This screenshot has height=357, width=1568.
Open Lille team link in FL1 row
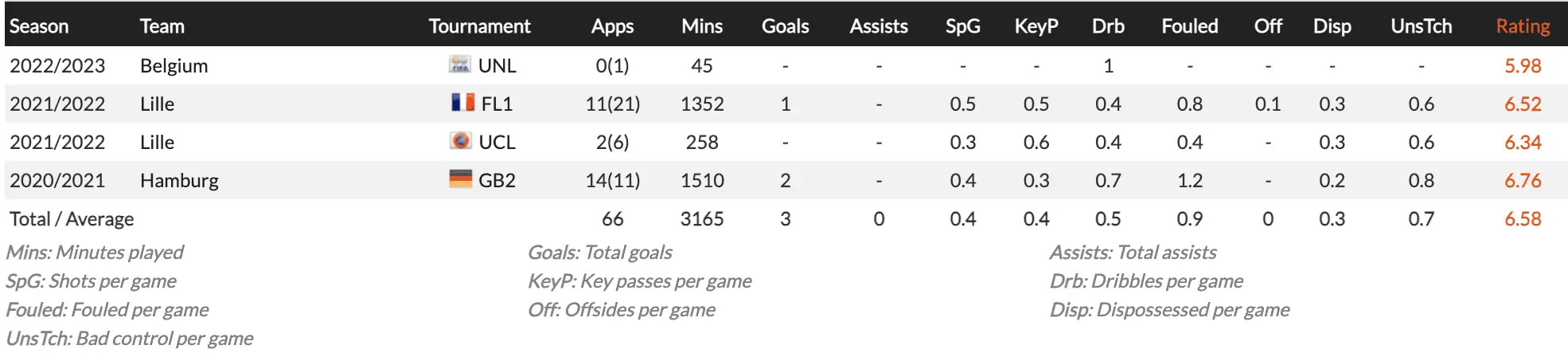click(x=157, y=104)
